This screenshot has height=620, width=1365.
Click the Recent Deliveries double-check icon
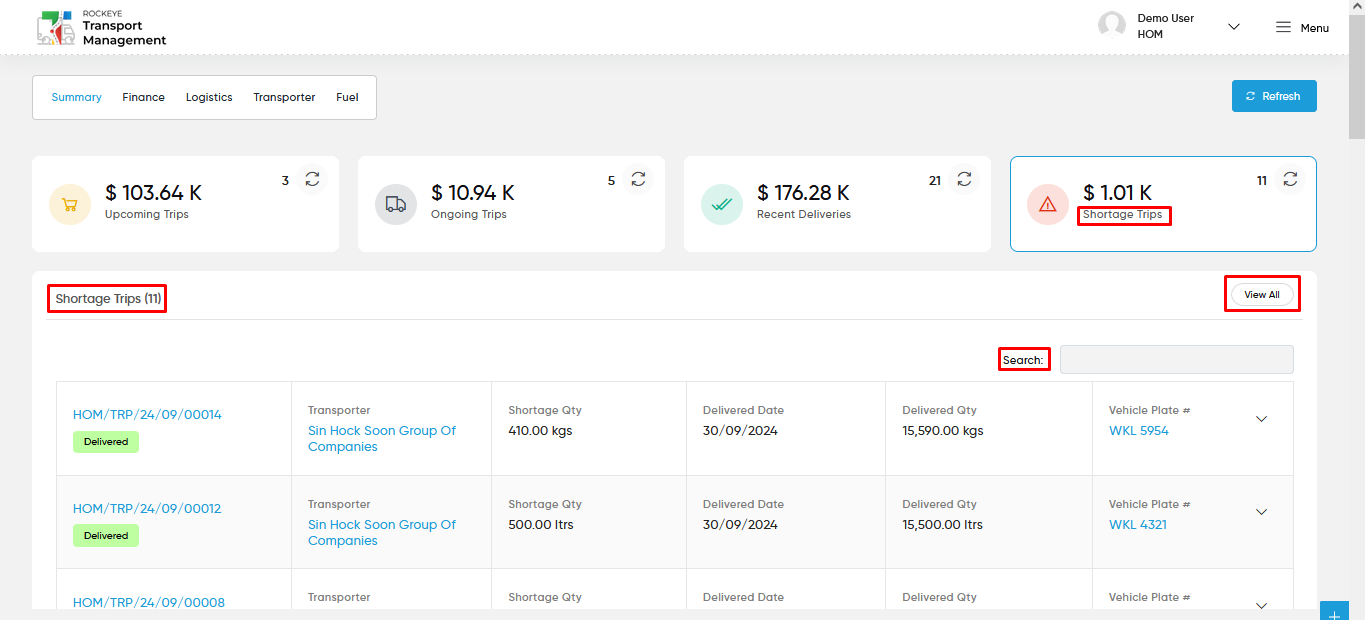pos(722,204)
